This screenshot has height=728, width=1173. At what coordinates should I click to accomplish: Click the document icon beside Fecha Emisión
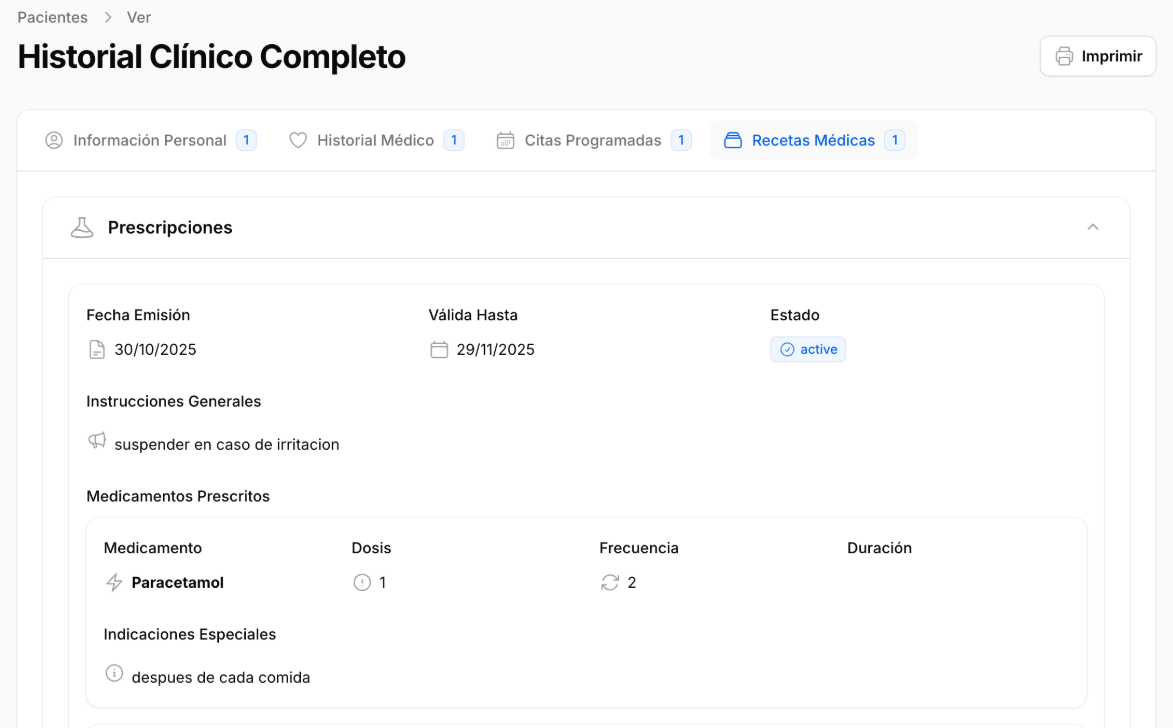pos(97,349)
